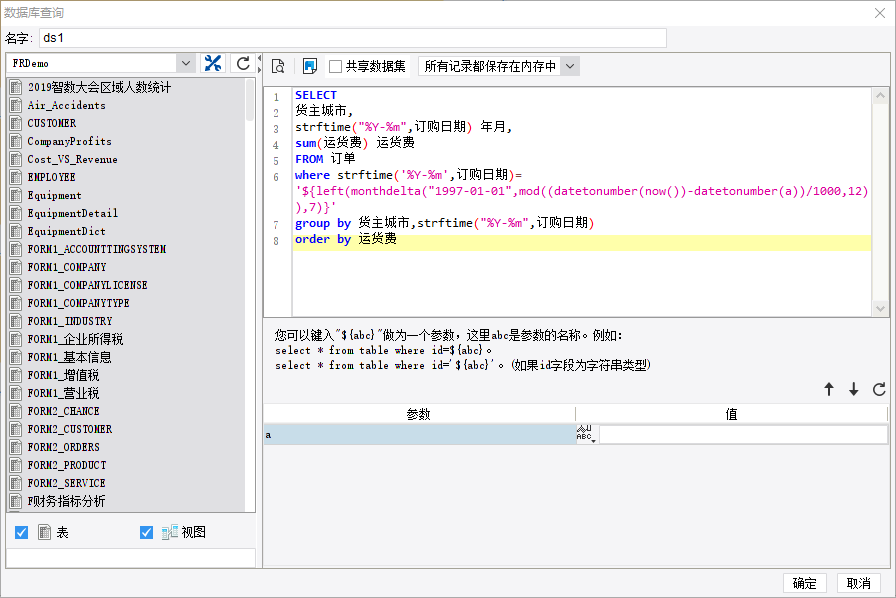Viewport: 896px width, 598px height.
Task: Click the table icon beside FORM2_ORDERS
Action: point(16,447)
